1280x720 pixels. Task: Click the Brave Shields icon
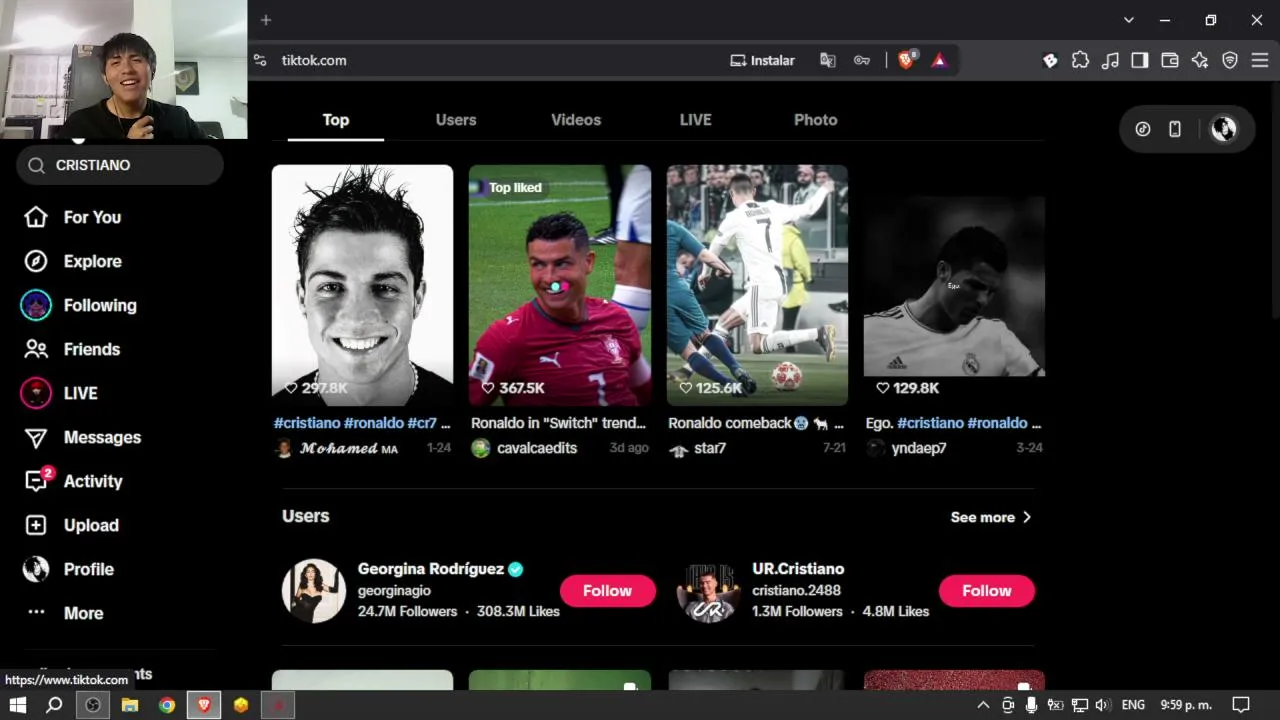pyautogui.click(x=907, y=60)
